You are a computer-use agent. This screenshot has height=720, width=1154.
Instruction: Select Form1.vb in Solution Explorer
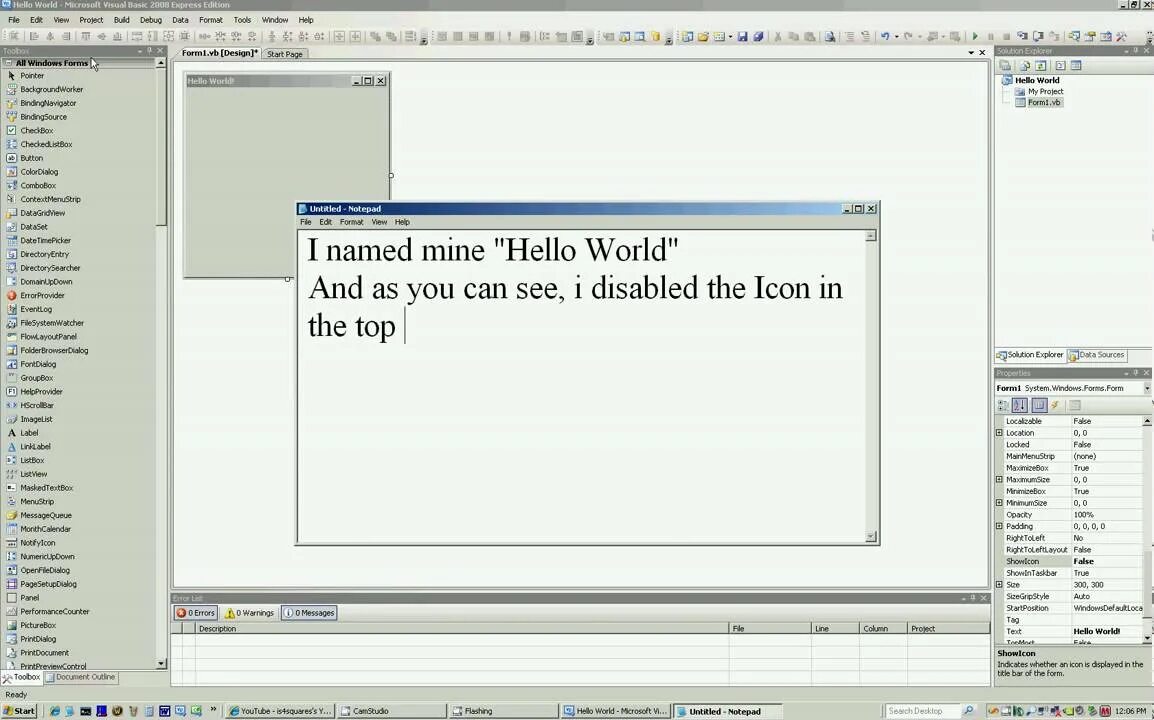pyautogui.click(x=1044, y=102)
